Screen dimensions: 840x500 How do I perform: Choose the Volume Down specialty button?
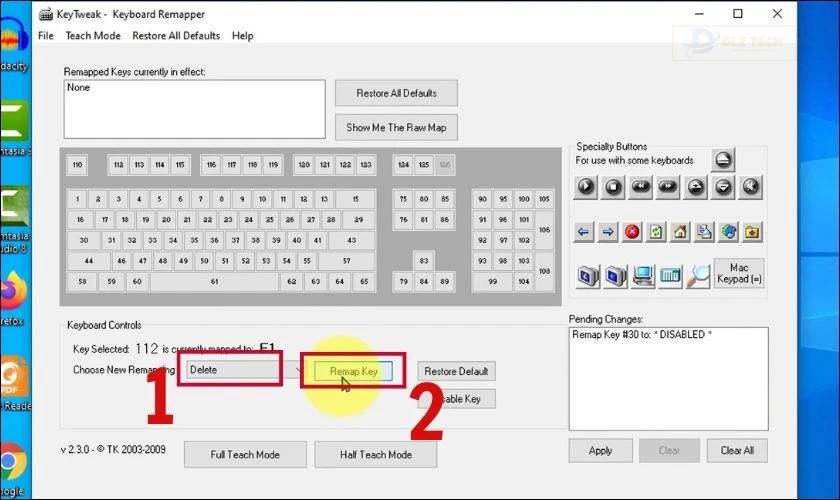point(723,187)
